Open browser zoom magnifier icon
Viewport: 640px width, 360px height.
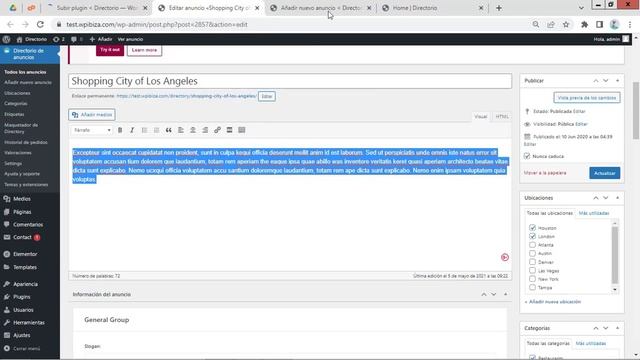[536, 24]
